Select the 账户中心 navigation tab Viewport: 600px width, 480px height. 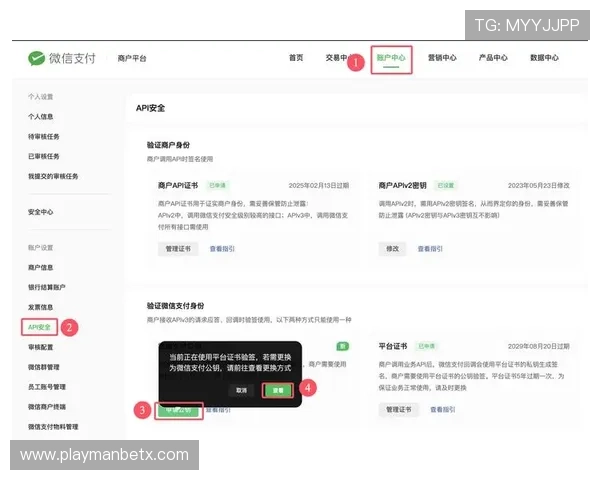pos(391,58)
